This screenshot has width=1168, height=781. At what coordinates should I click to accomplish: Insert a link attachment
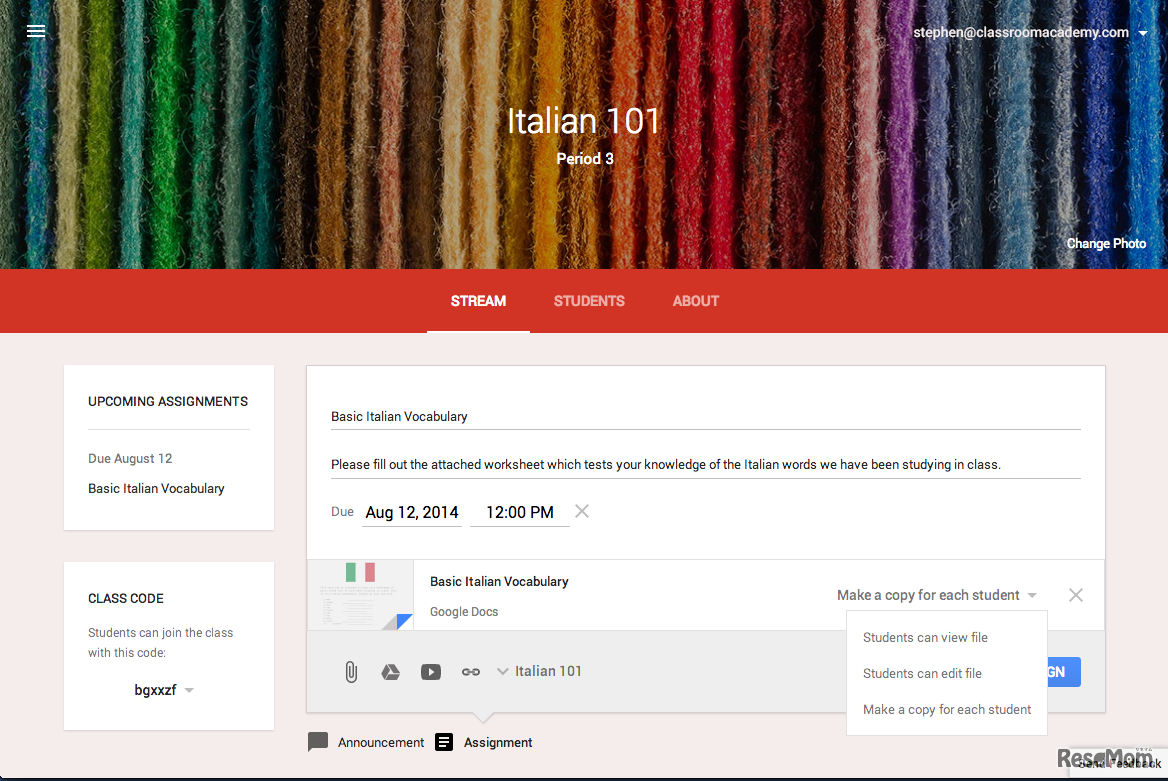click(470, 671)
